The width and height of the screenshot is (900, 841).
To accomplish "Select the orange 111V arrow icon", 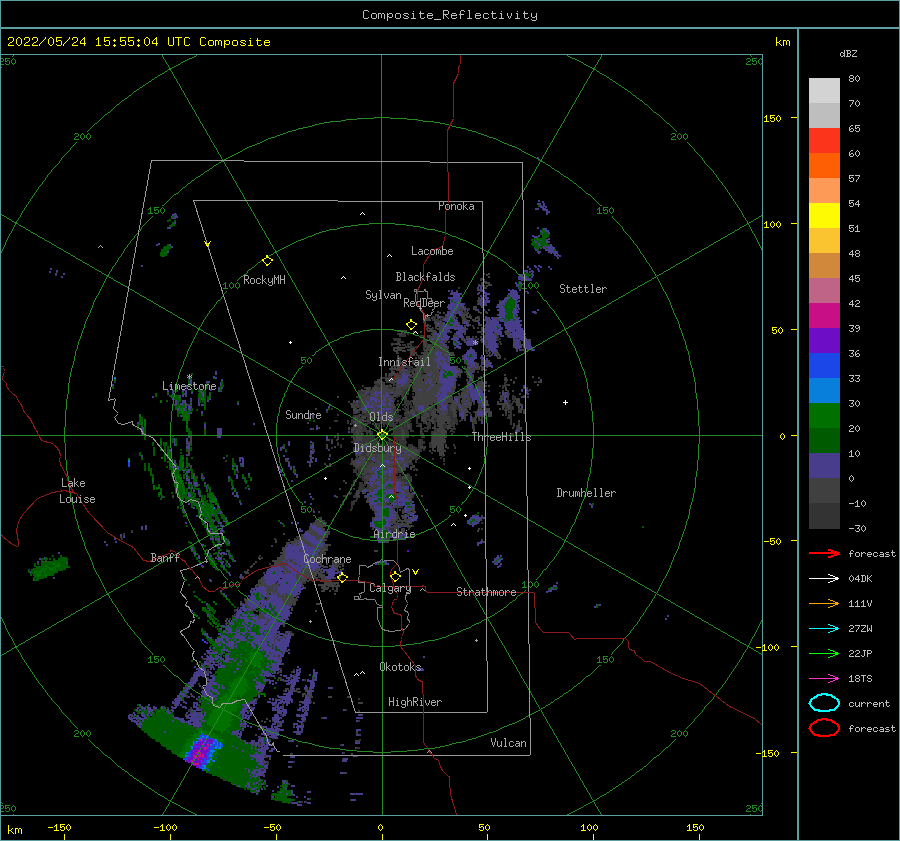I will pyautogui.click(x=824, y=603).
